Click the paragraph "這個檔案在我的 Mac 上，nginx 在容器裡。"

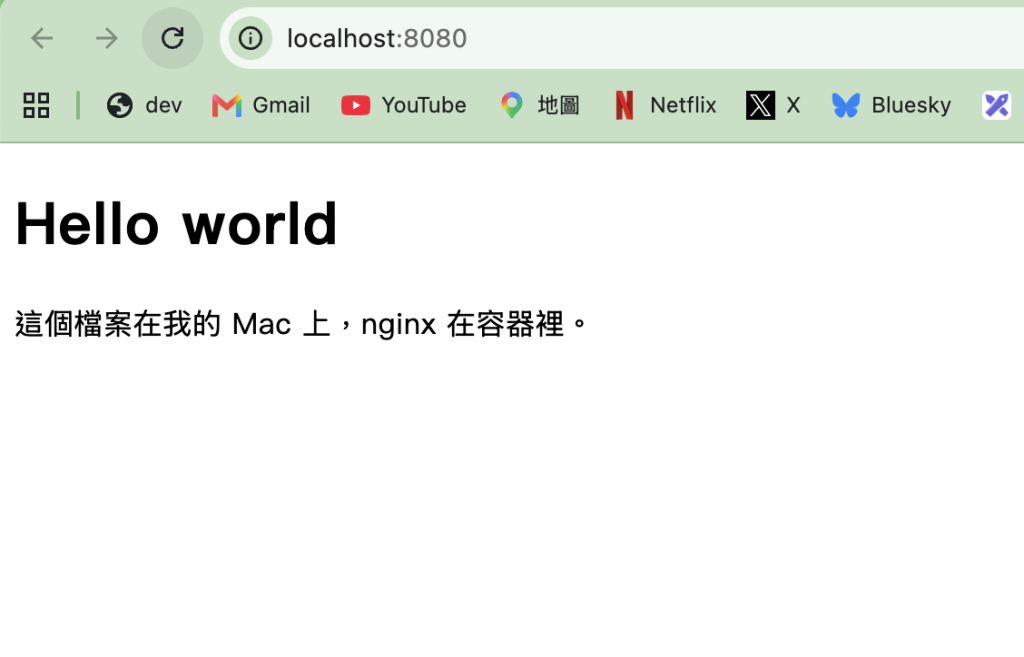click(x=301, y=324)
